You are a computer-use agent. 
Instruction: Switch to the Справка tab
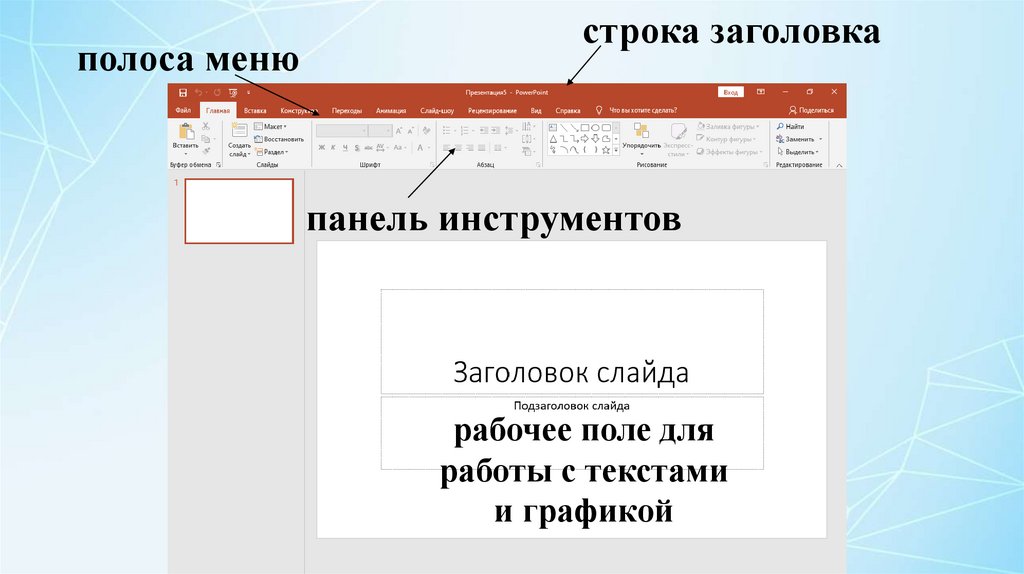coord(568,110)
